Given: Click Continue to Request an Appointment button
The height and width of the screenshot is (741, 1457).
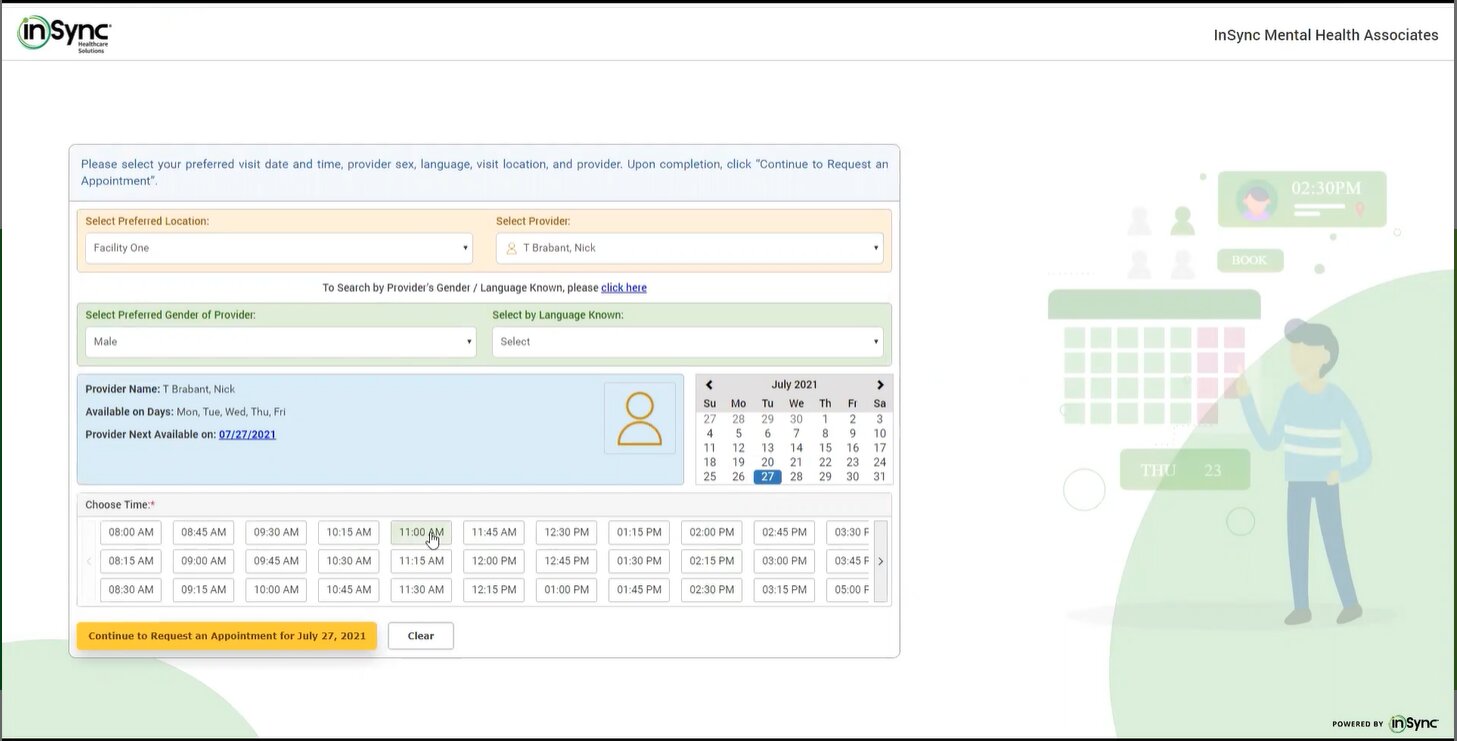Looking at the screenshot, I should (227, 636).
